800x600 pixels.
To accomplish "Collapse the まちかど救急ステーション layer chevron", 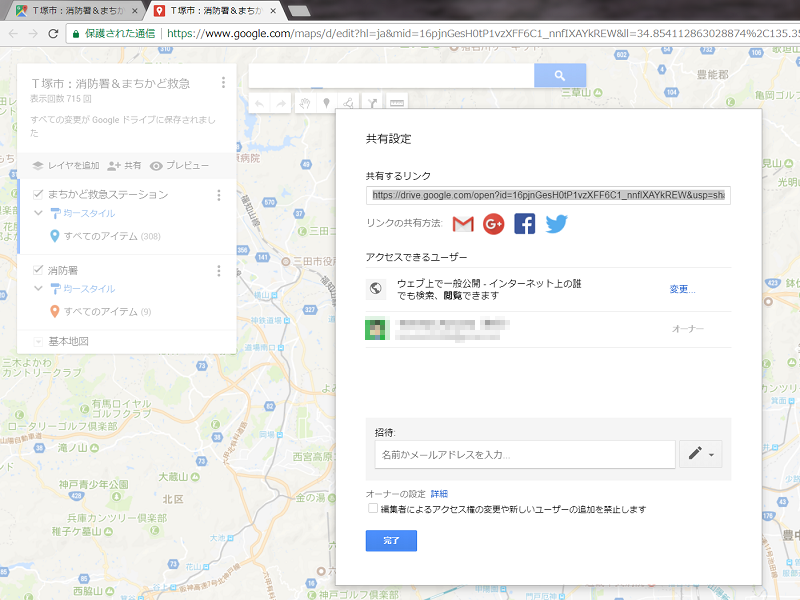I will pos(38,213).
